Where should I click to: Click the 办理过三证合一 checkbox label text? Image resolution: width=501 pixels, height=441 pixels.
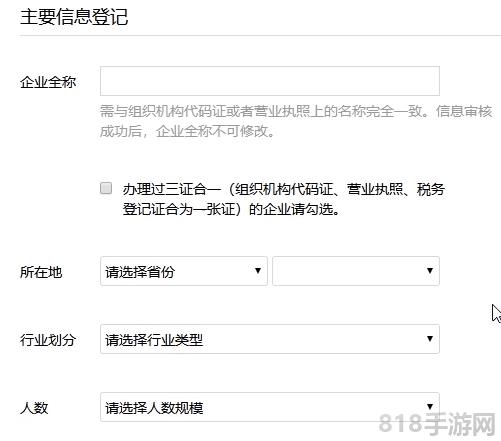coord(284,199)
